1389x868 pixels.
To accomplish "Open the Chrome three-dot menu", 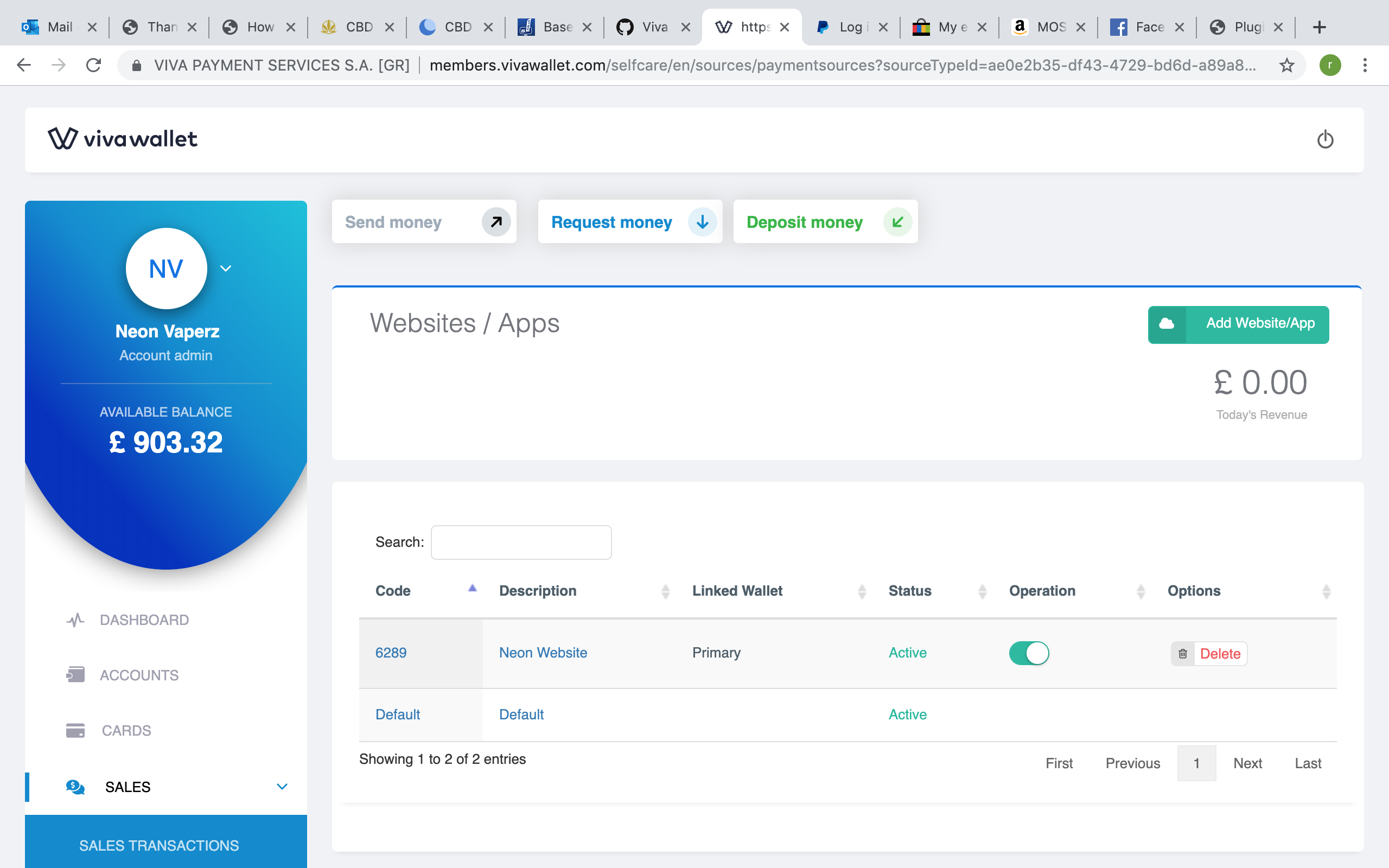I will (1365, 65).
